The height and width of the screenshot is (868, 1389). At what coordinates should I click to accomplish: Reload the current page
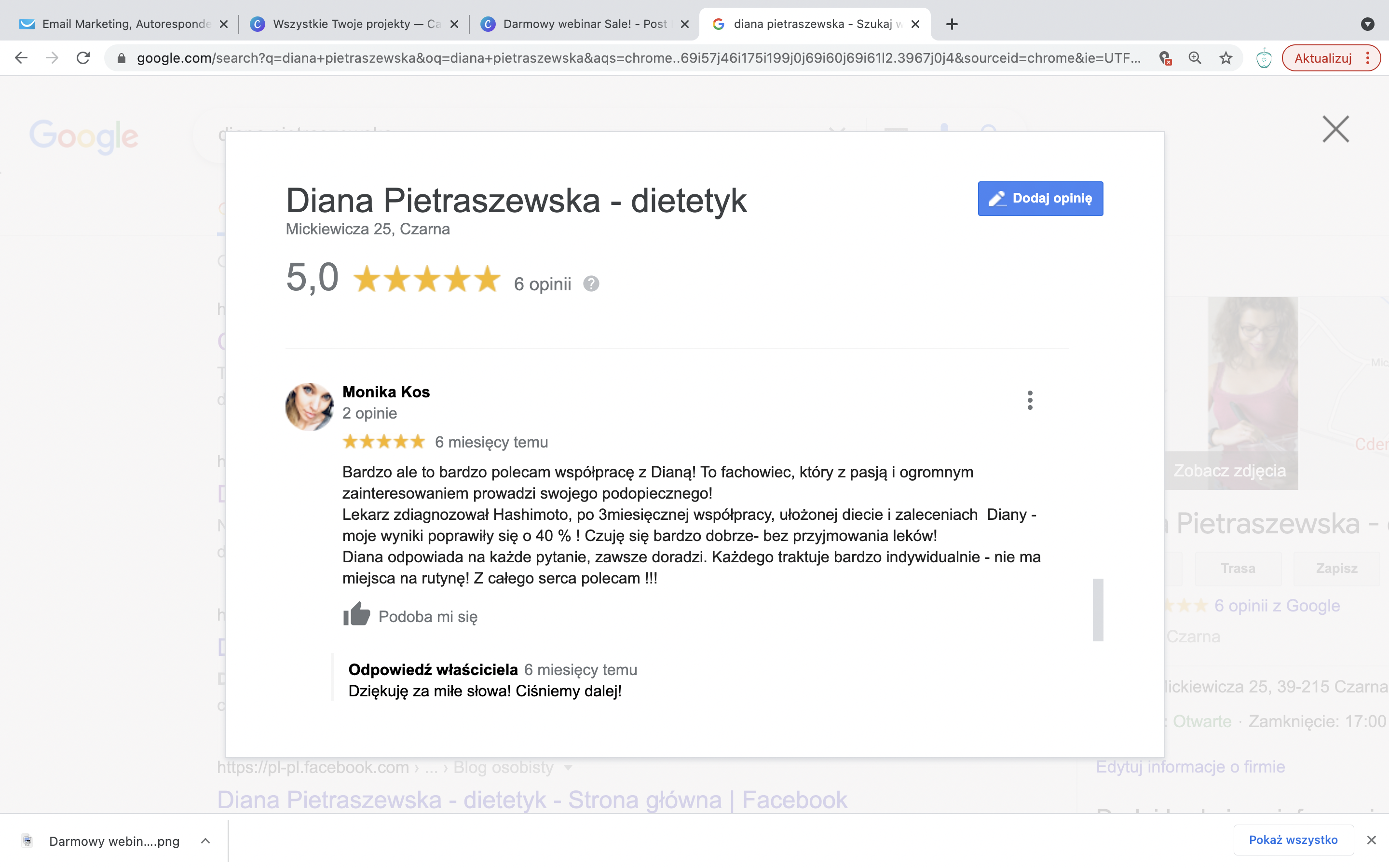83,58
